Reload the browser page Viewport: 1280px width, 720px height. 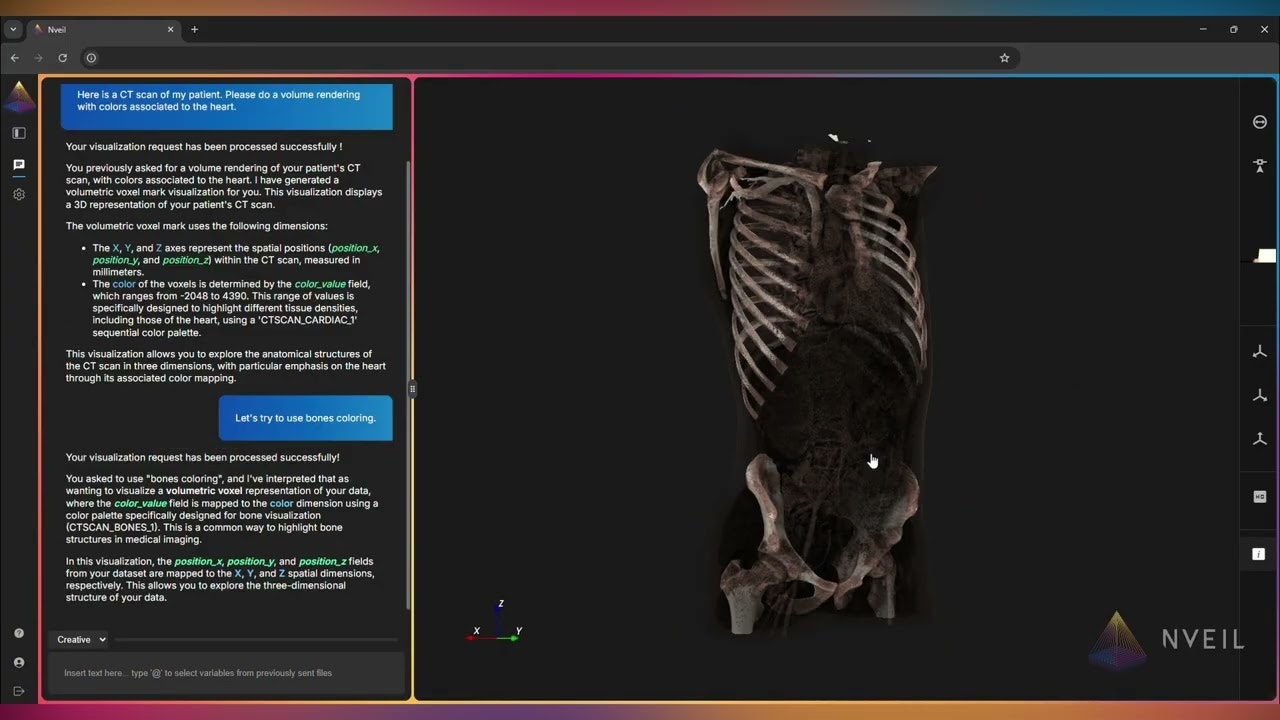62,58
